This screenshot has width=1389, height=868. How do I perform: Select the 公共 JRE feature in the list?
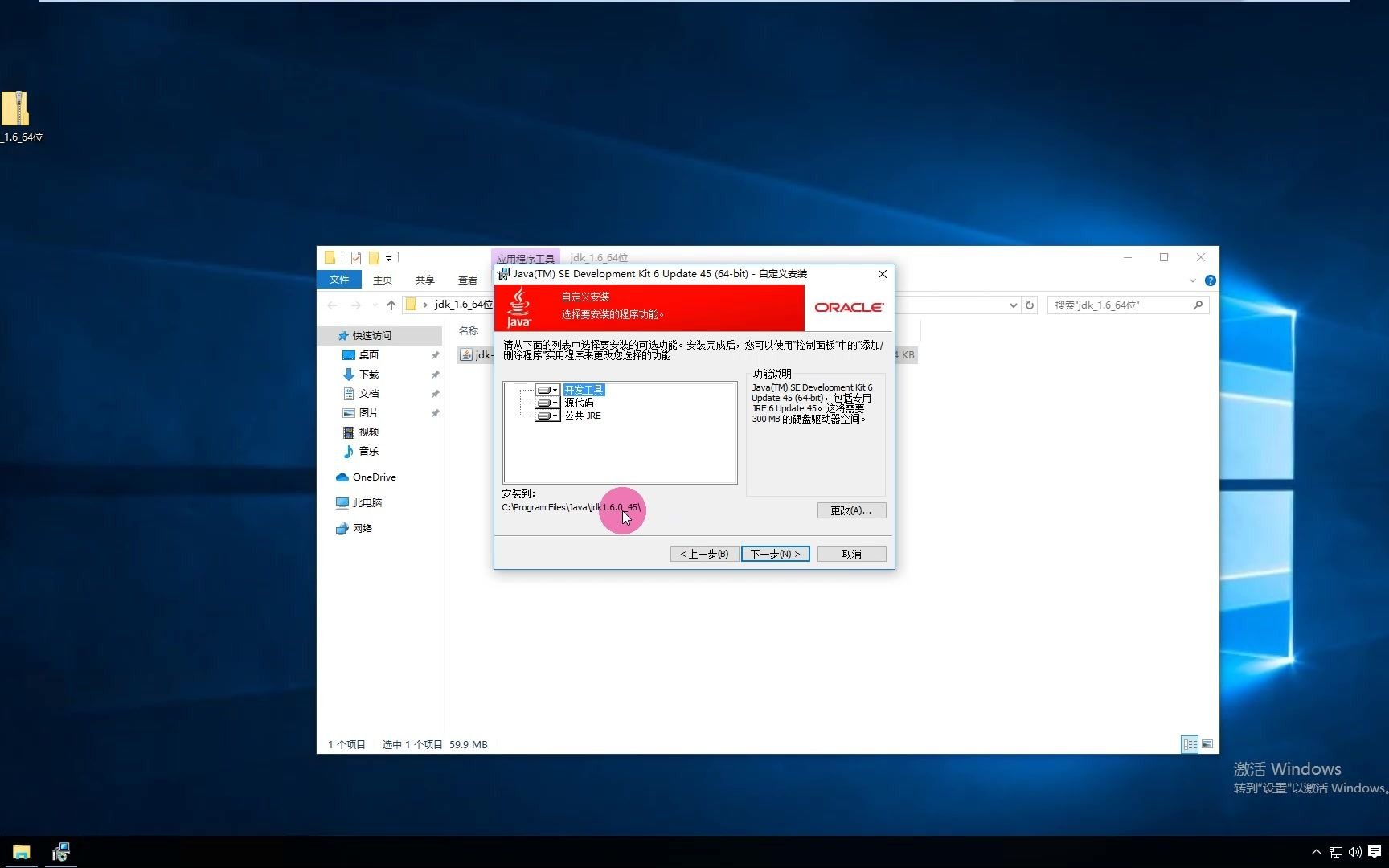point(583,416)
